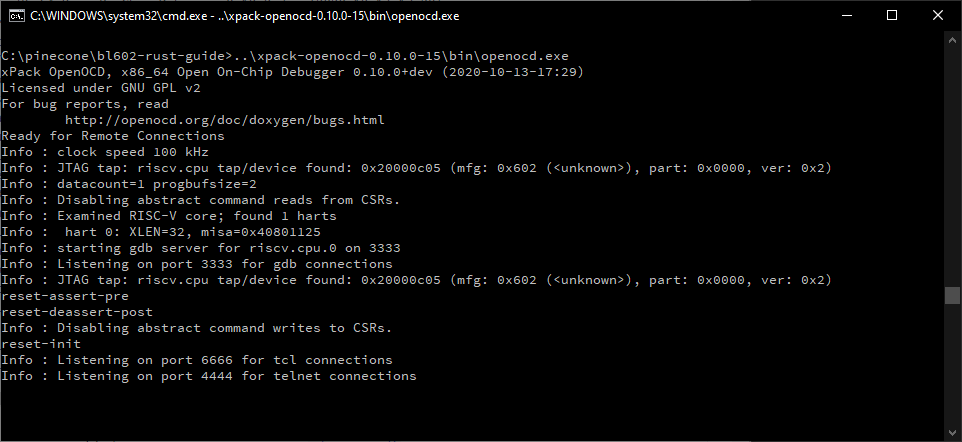The width and height of the screenshot is (962, 442).
Task: Click the openocd.exe command prompt line
Action: 300,56
